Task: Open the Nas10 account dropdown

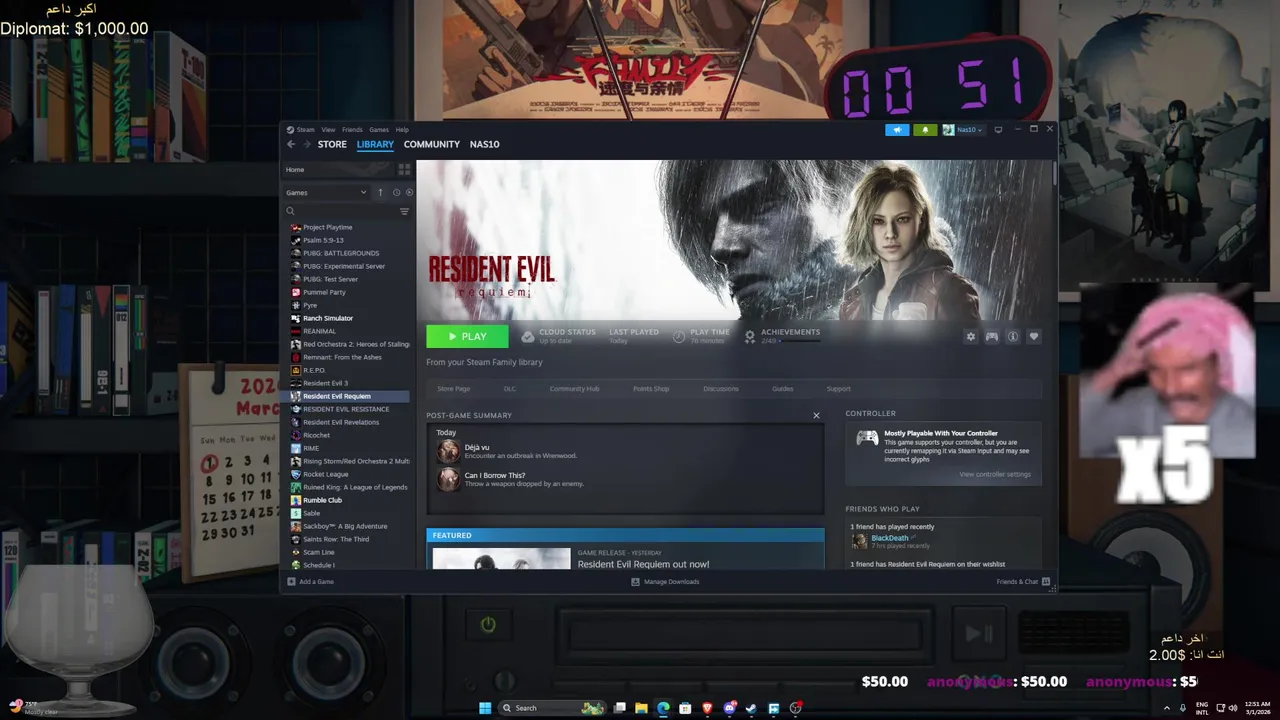Action: click(x=964, y=129)
